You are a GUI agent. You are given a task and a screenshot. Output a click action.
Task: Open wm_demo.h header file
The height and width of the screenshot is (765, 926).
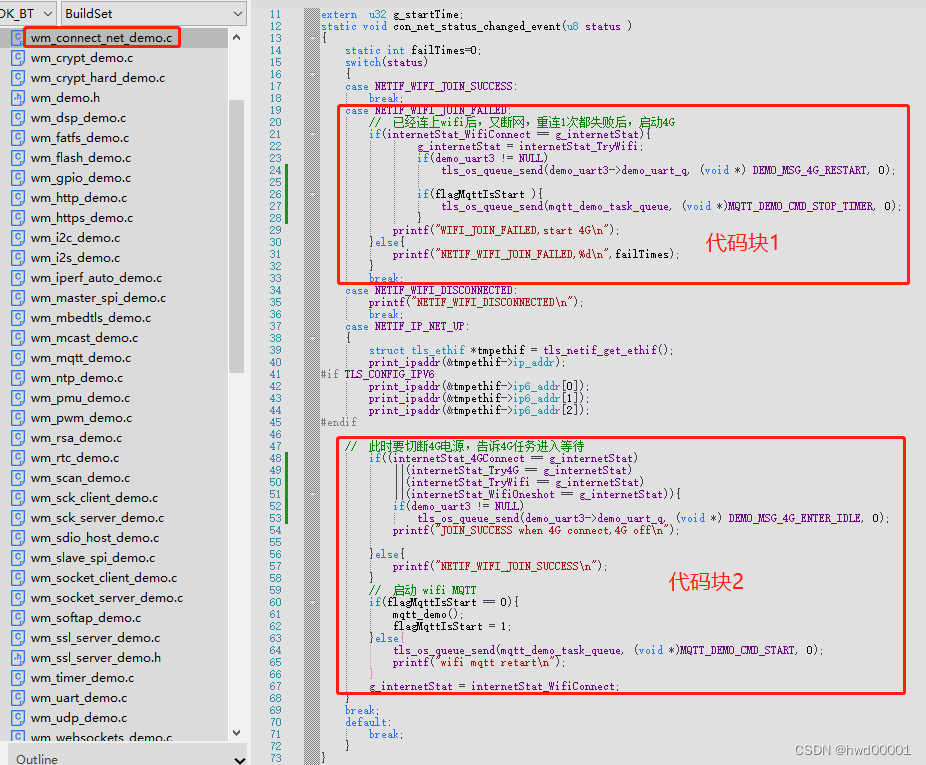65,98
